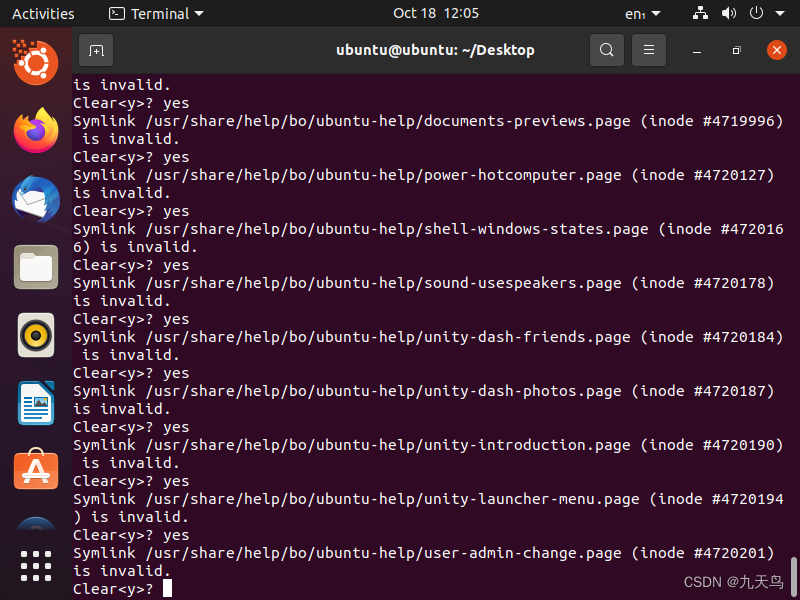The width and height of the screenshot is (800, 600).
Task: Click the shell-windows-states.page symlink line
Action: point(428,230)
